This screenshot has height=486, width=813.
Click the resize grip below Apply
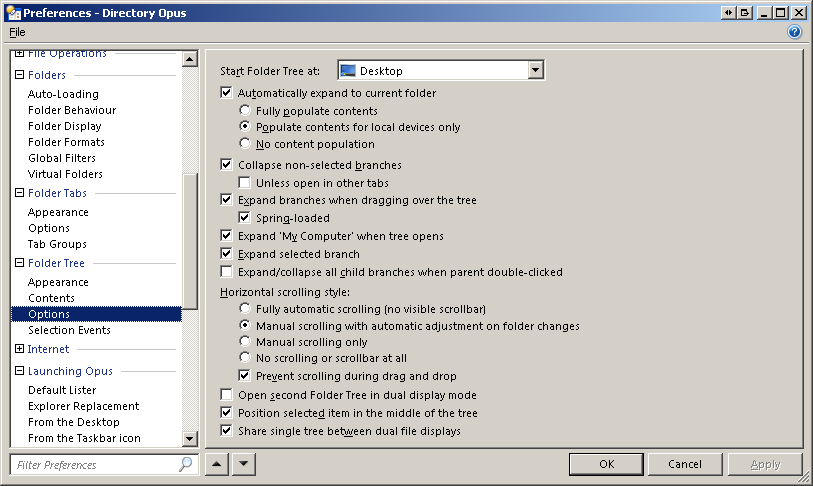(x=804, y=477)
